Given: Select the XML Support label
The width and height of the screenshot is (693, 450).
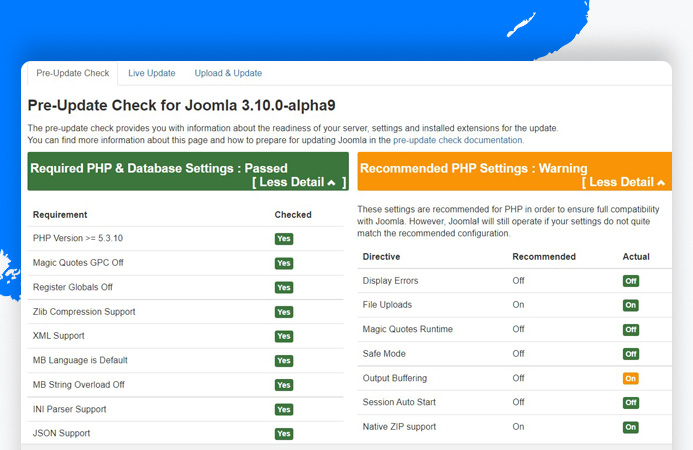Looking at the screenshot, I should pyautogui.click(x=59, y=336).
